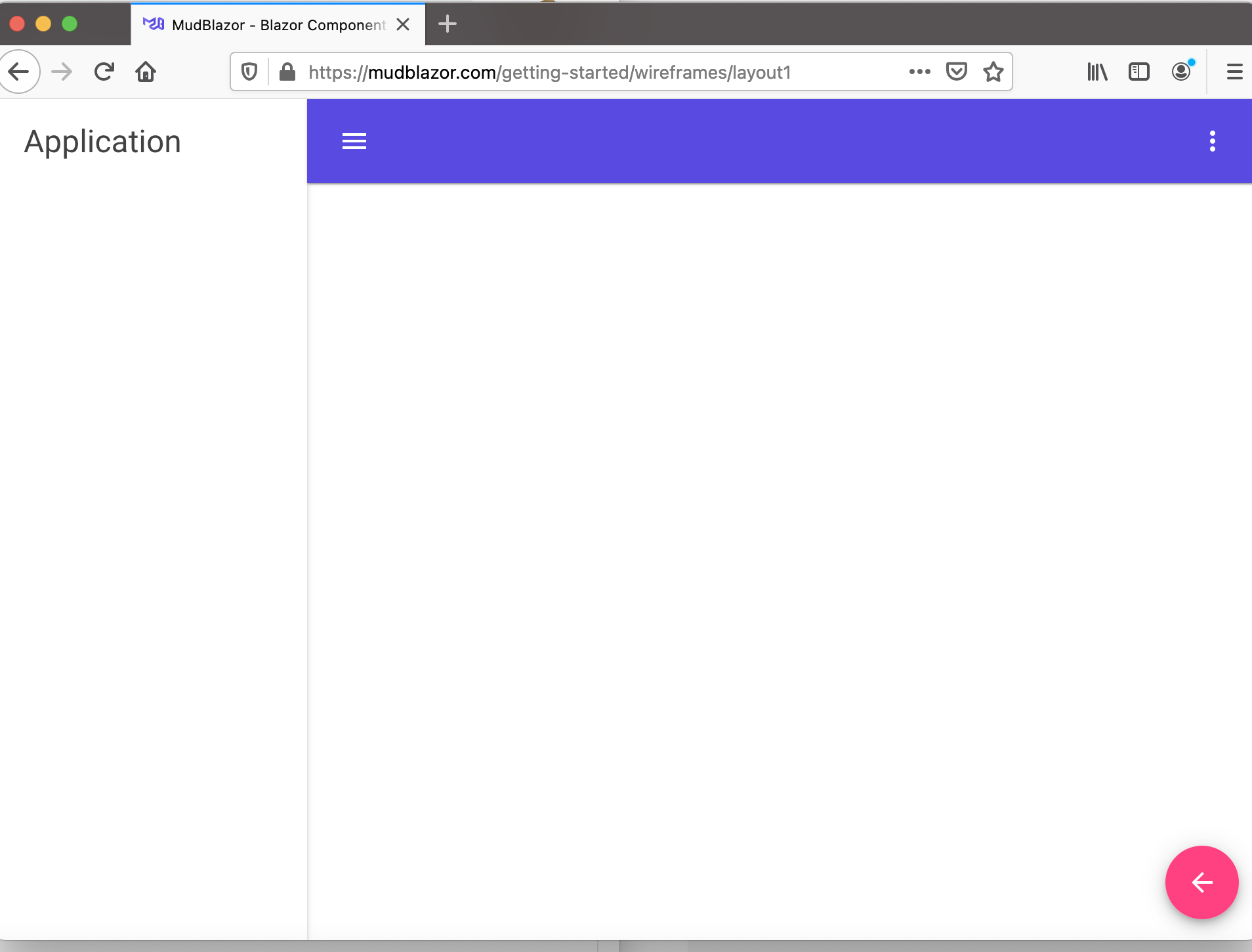
Task: Save the page to Pocket
Action: coord(957,72)
